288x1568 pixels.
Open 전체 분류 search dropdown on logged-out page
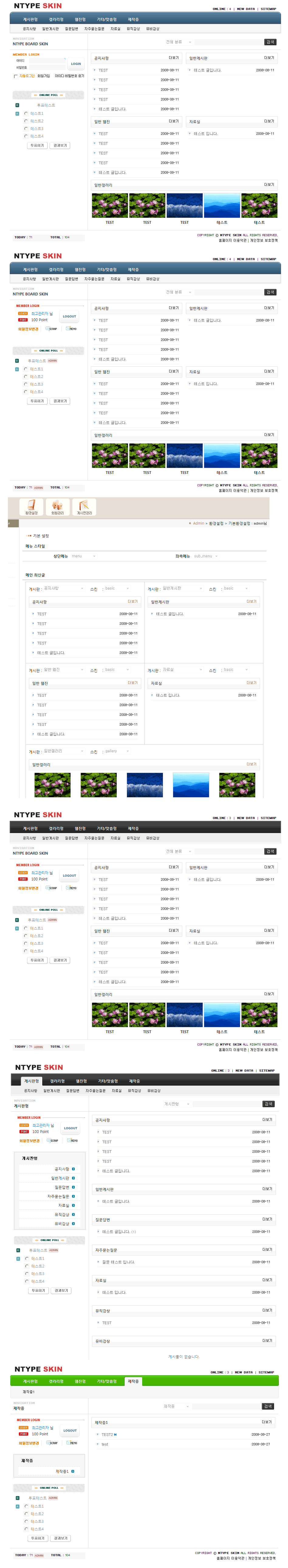pyautogui.click(x=178, y=42)
